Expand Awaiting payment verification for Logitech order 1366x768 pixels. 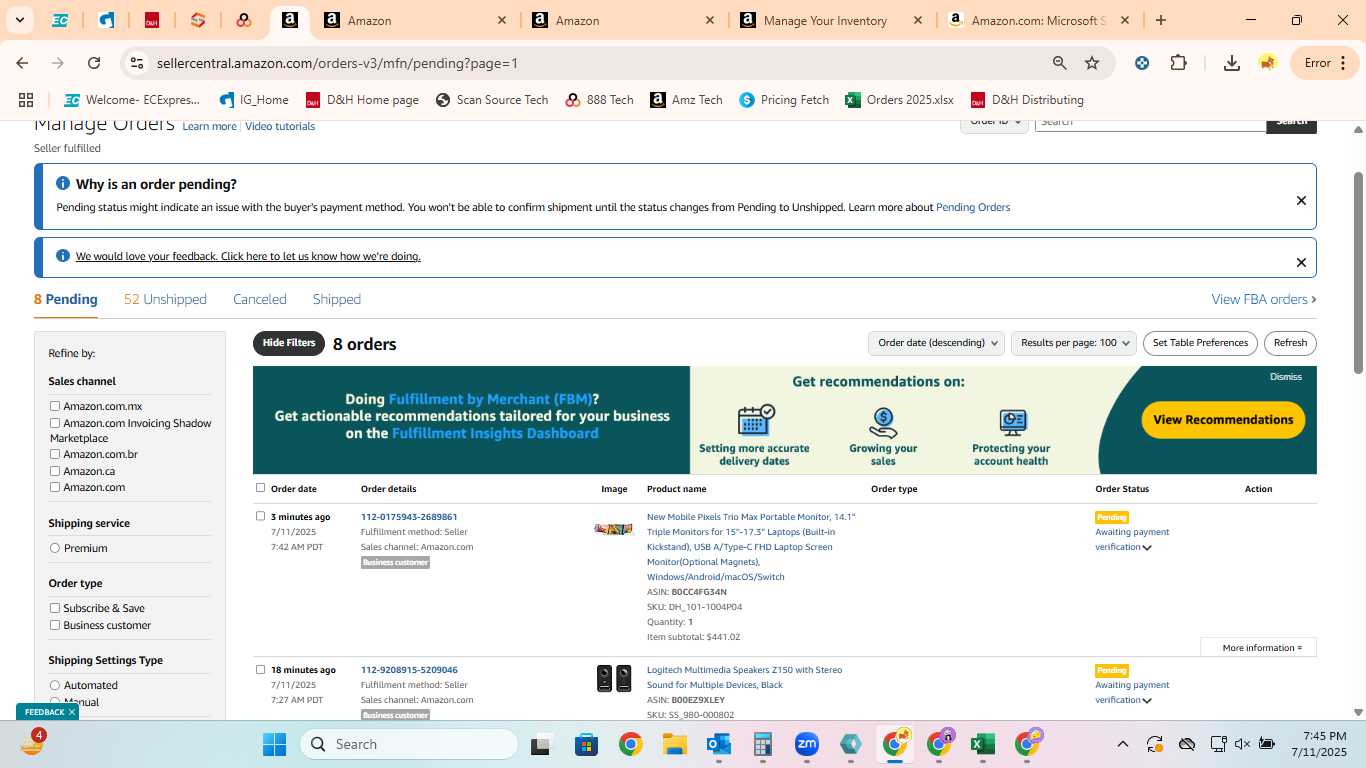(x=1147, y=700)
